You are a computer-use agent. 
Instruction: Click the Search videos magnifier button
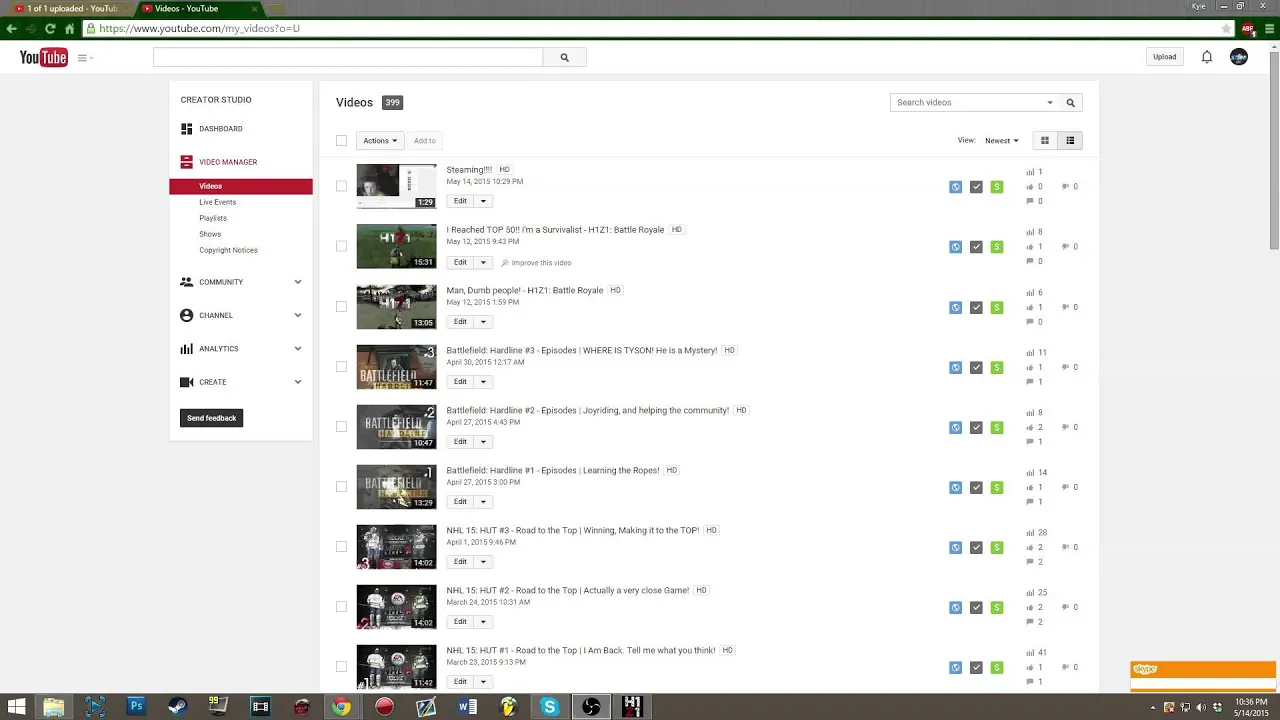coord(1070,102)
